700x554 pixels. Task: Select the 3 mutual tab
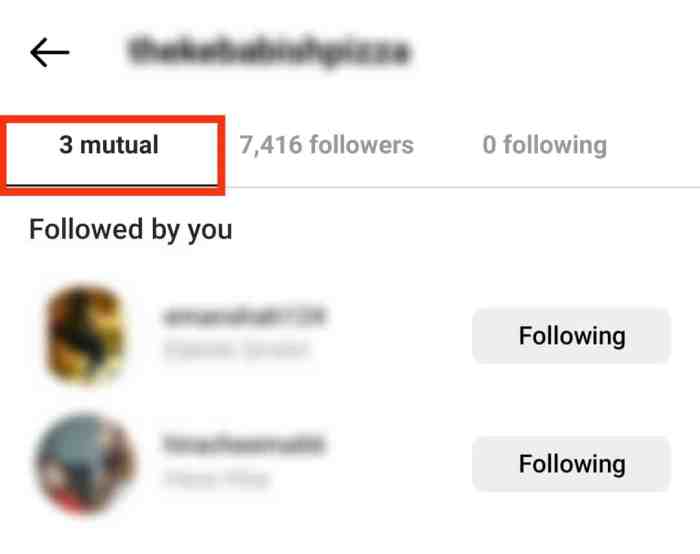coord(109,145)
